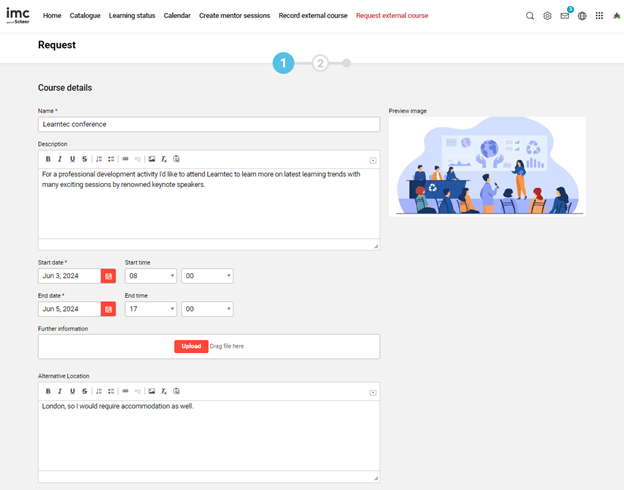Click the settings gear icon
This screenshot has width=624, height=490.
(547, 16)
